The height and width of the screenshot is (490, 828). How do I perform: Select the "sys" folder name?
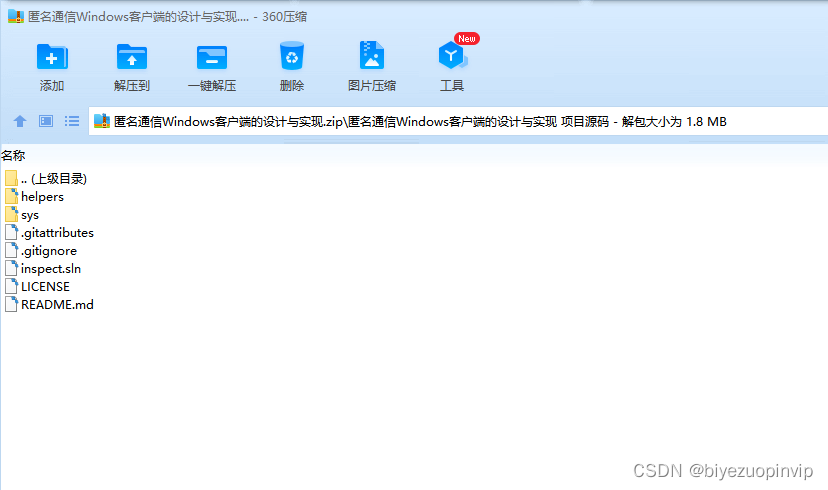click(x=30, y=215)
